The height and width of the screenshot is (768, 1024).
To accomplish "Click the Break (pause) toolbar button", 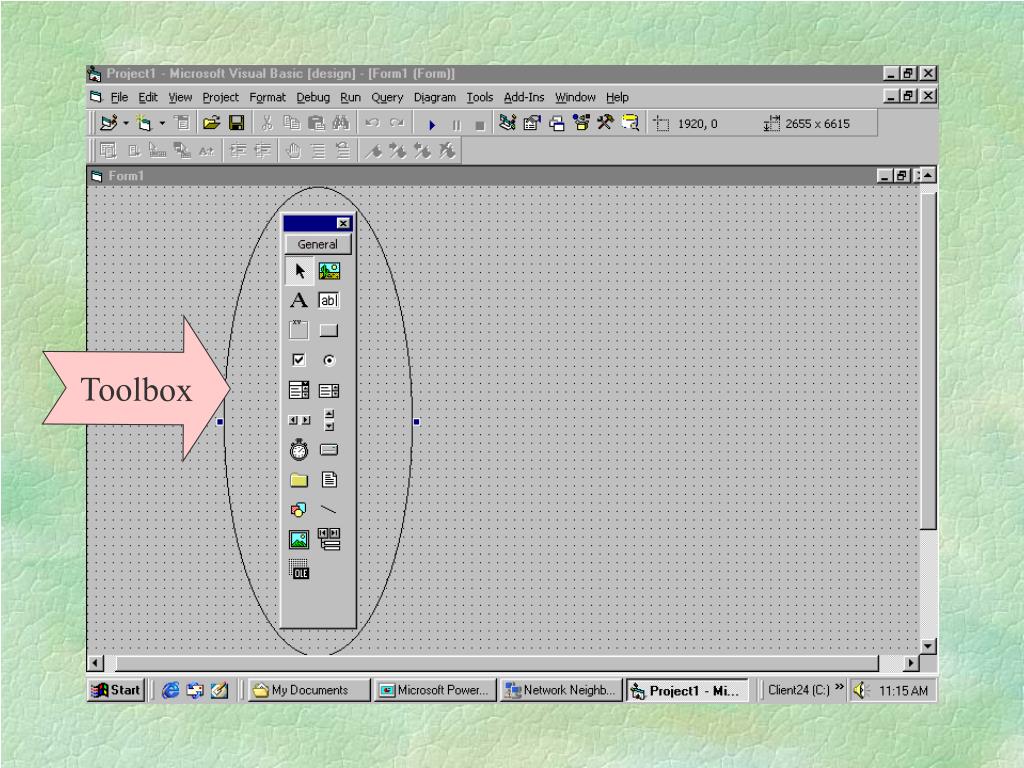I will [456, 125].
